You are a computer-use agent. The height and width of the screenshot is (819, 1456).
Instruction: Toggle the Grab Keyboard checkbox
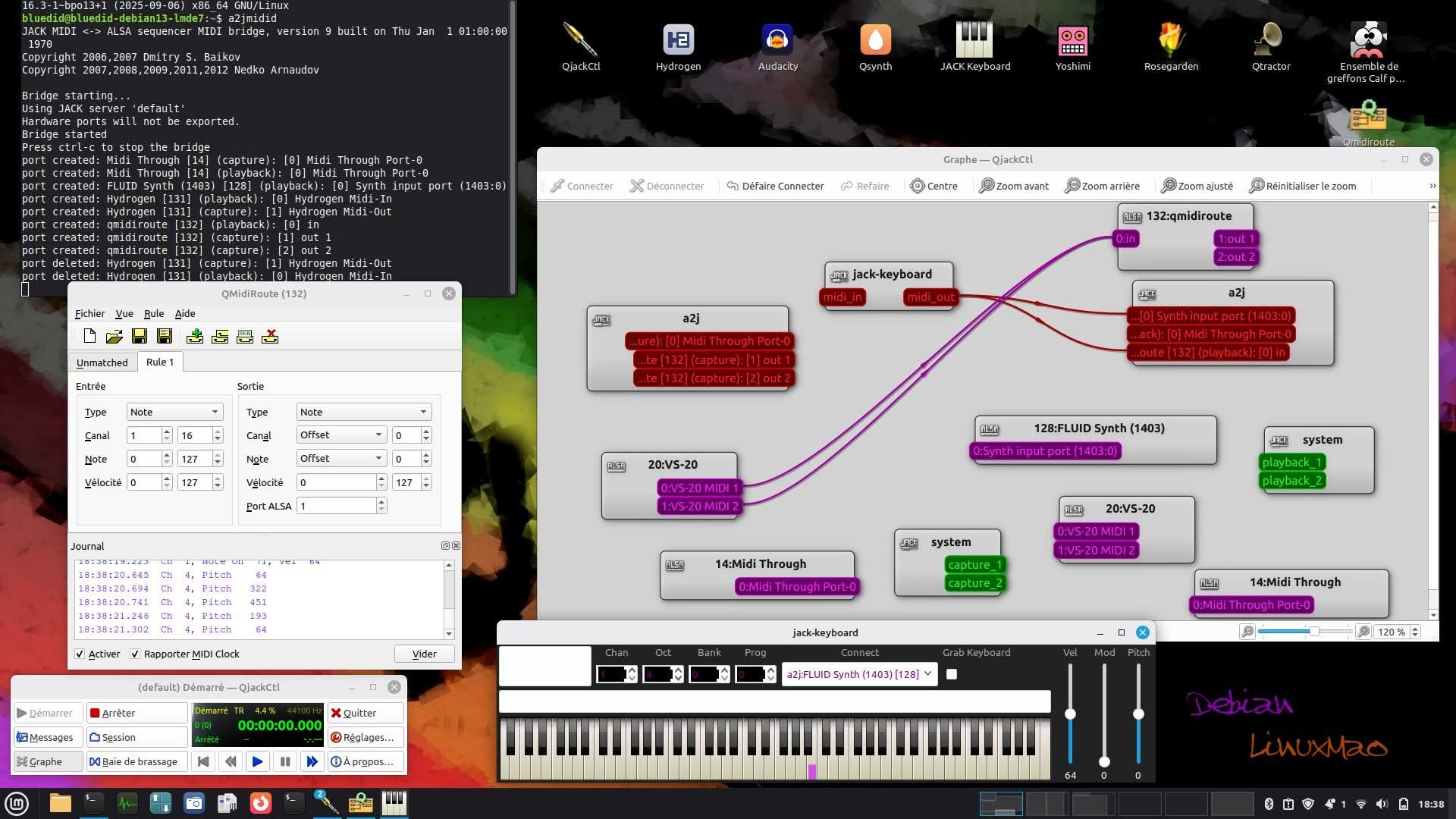coord(952,674)
